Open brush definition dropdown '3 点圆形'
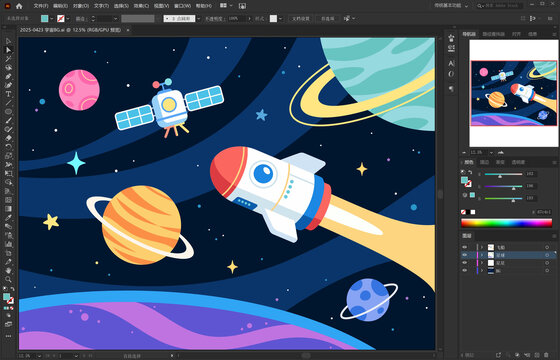 pos(199,19)
